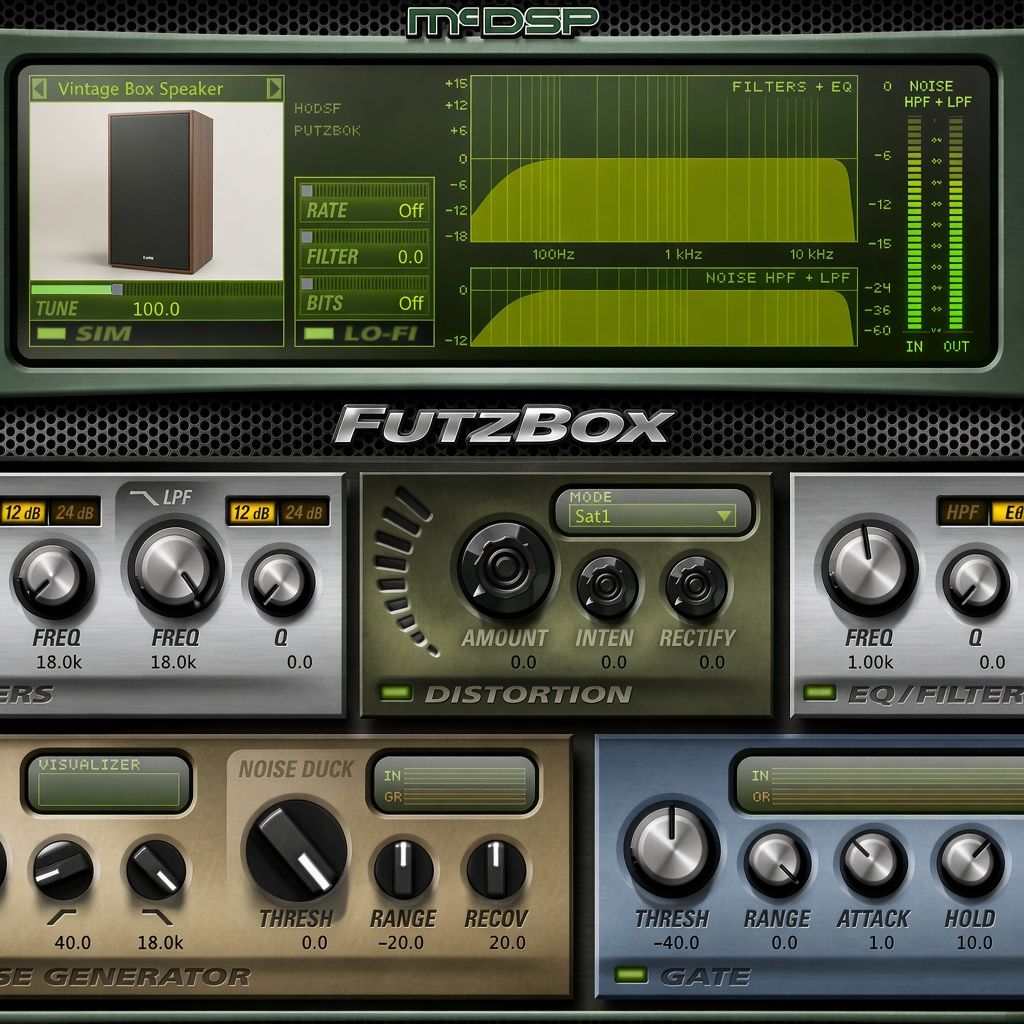Screen dimensions: 1024x1024
Task: Click the LPF Q knob
Action: 281,583
